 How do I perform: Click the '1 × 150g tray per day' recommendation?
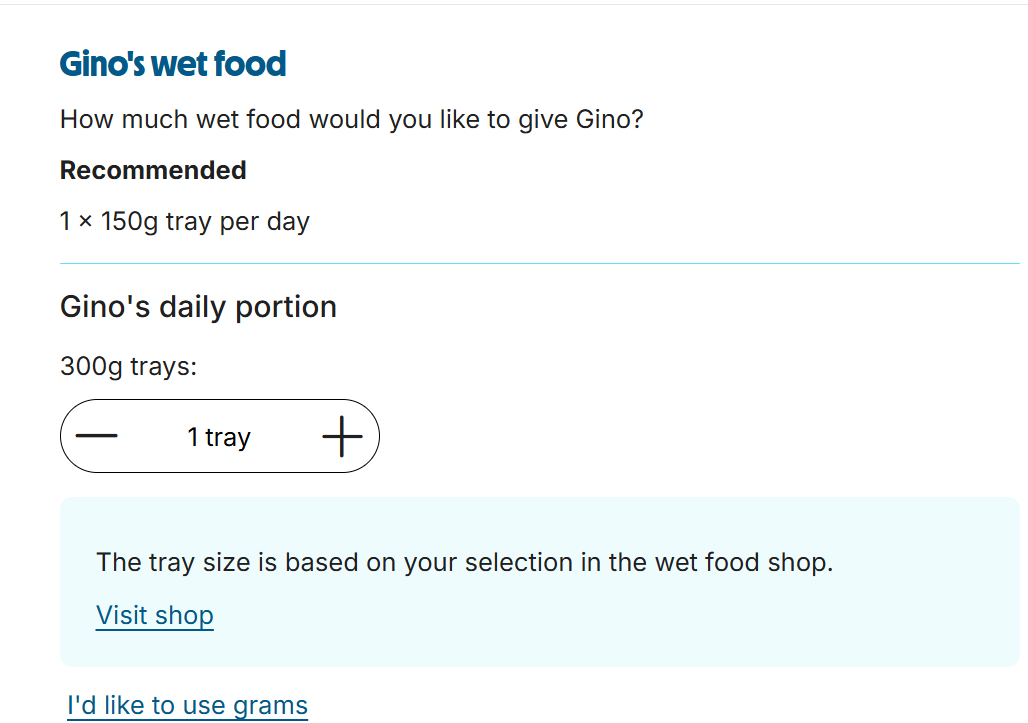click(185, 221)
